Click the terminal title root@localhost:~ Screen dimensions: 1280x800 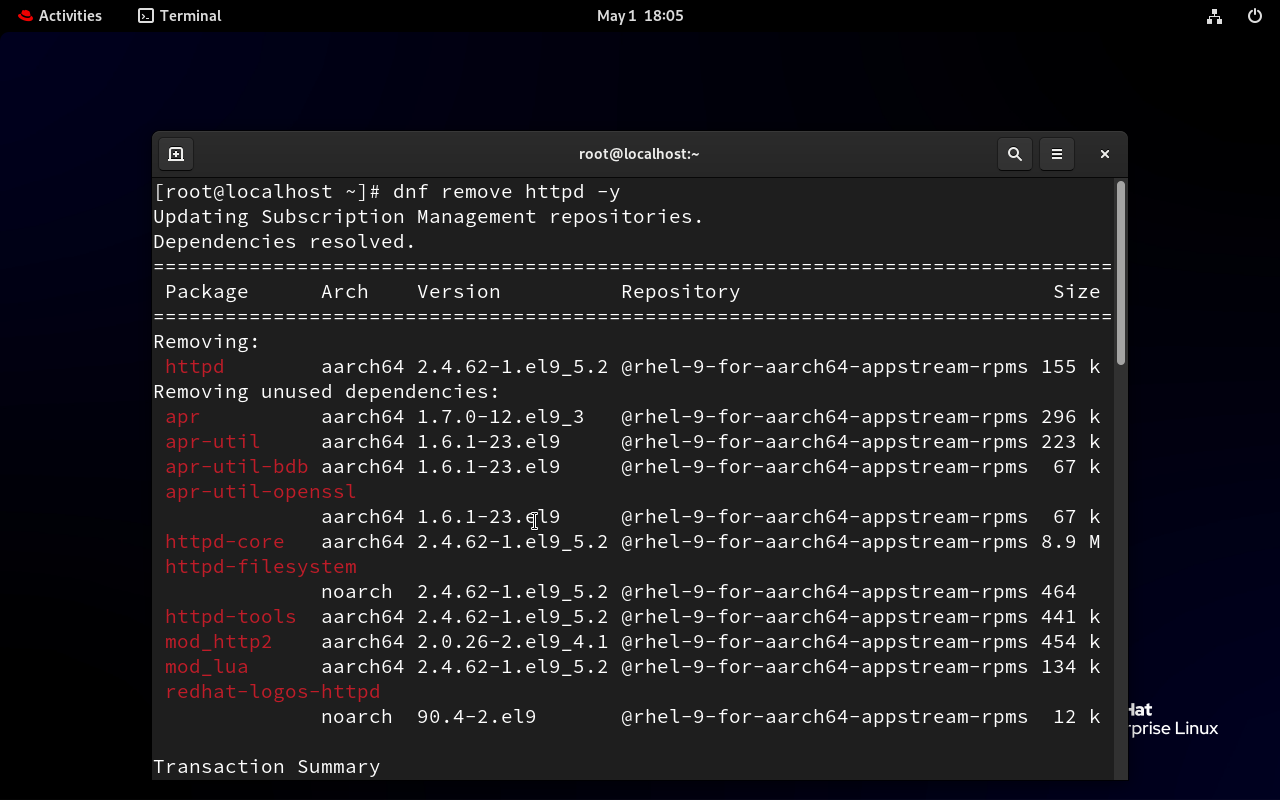pos(639,154)
